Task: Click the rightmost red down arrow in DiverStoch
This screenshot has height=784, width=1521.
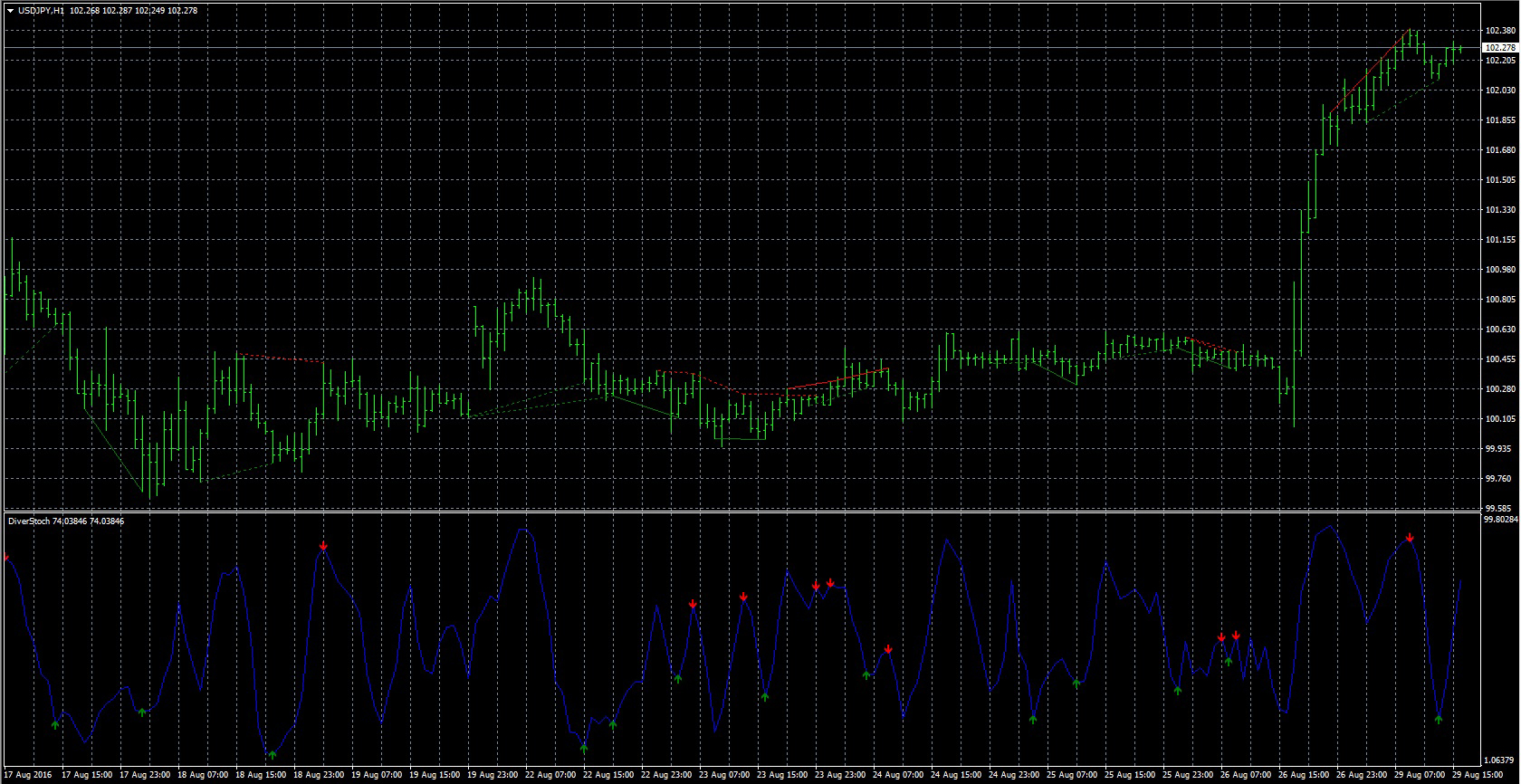Action: coord(1410,538)
